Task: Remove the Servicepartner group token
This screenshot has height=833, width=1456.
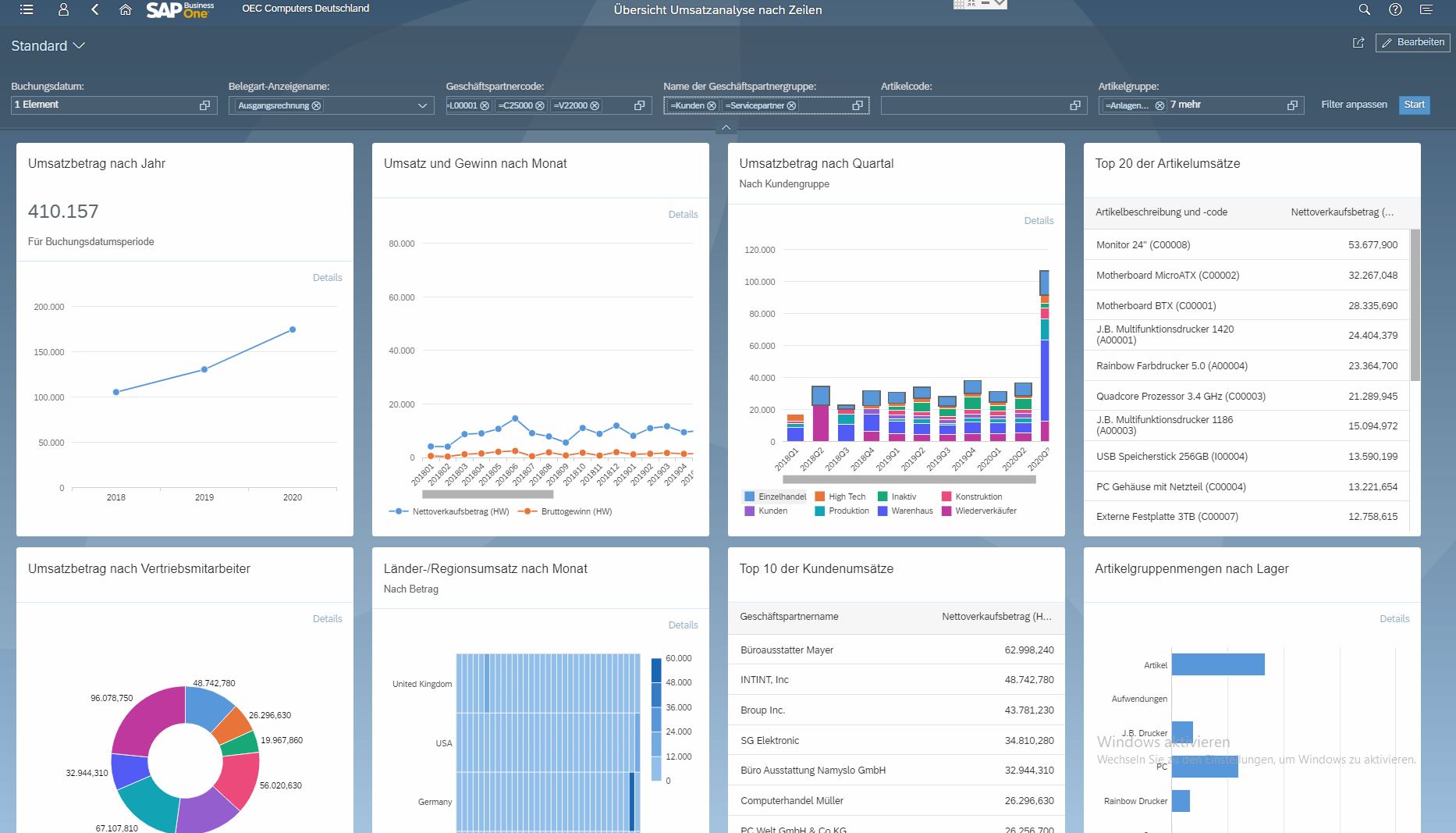Action: pos(791,105)
